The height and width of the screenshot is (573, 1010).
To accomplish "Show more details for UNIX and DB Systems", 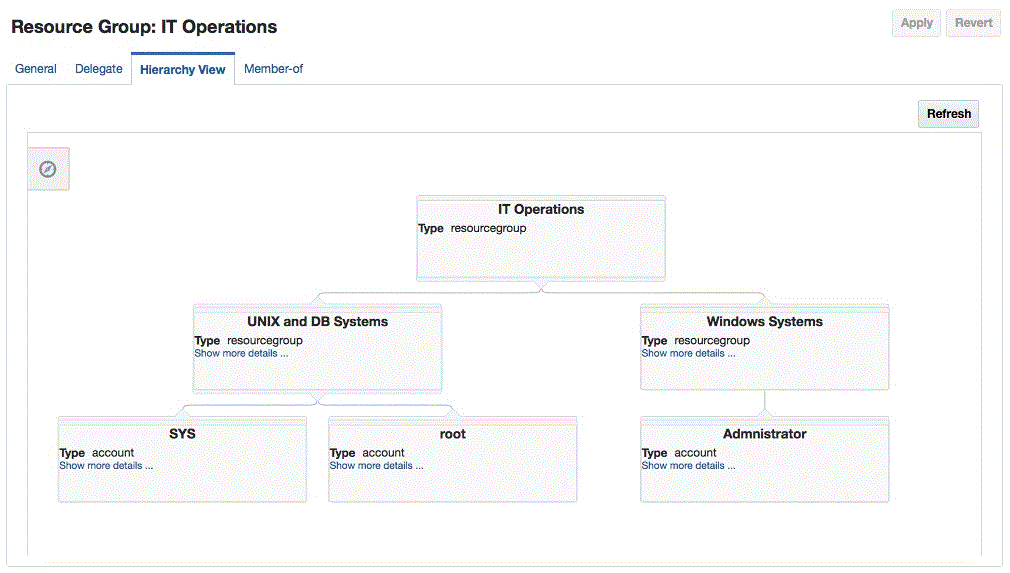I will (x=241, y=353).
